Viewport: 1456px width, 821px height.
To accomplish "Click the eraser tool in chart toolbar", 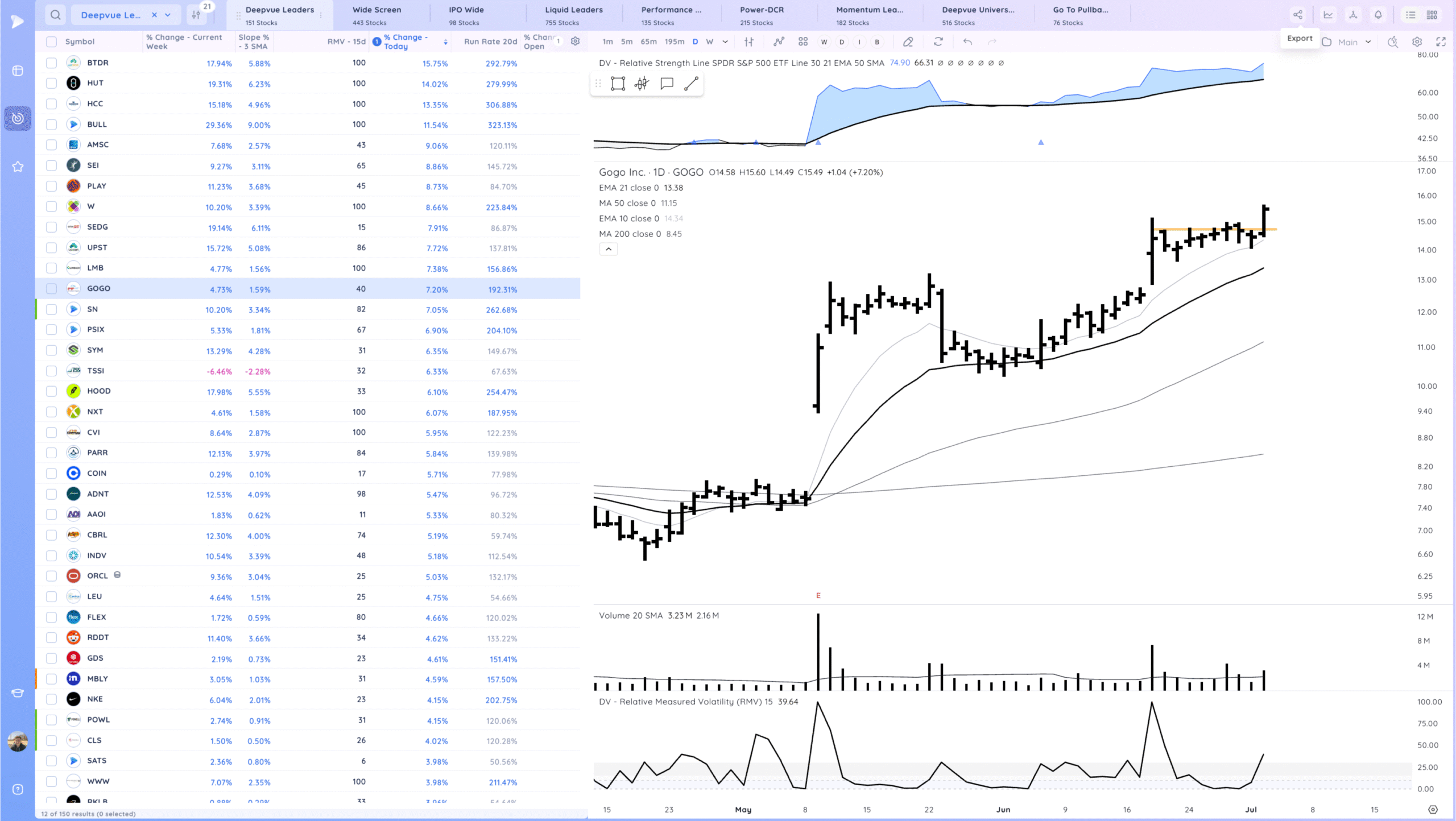I will (x=908, y=42).
